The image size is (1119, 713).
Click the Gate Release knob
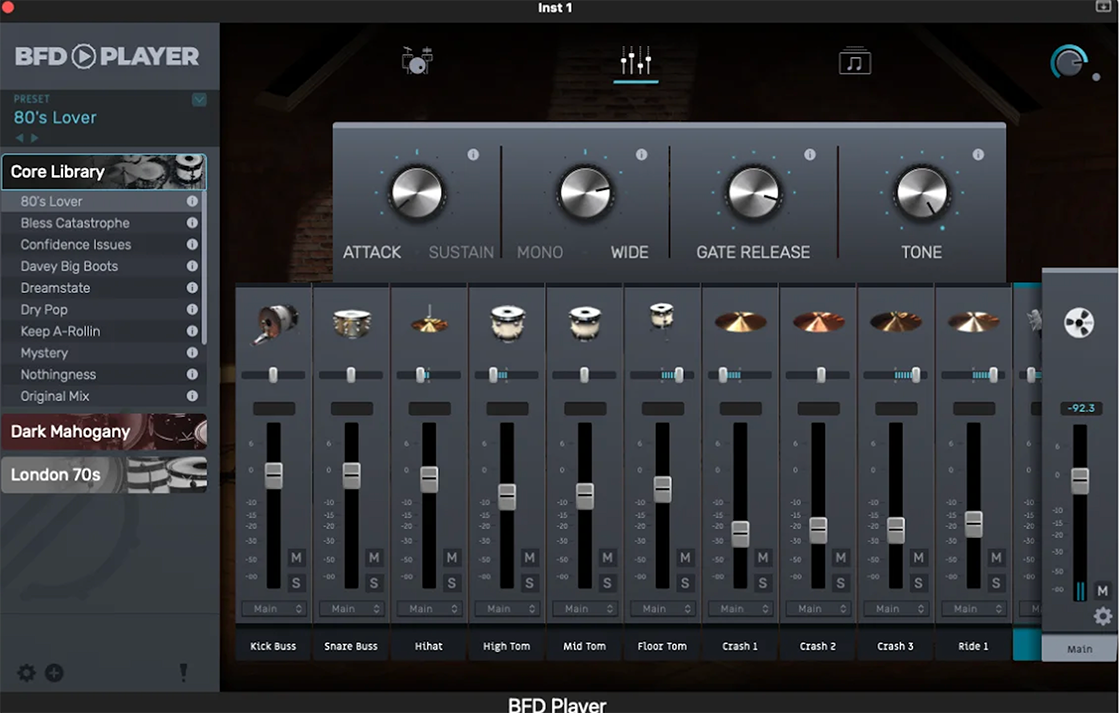point(754,193)
